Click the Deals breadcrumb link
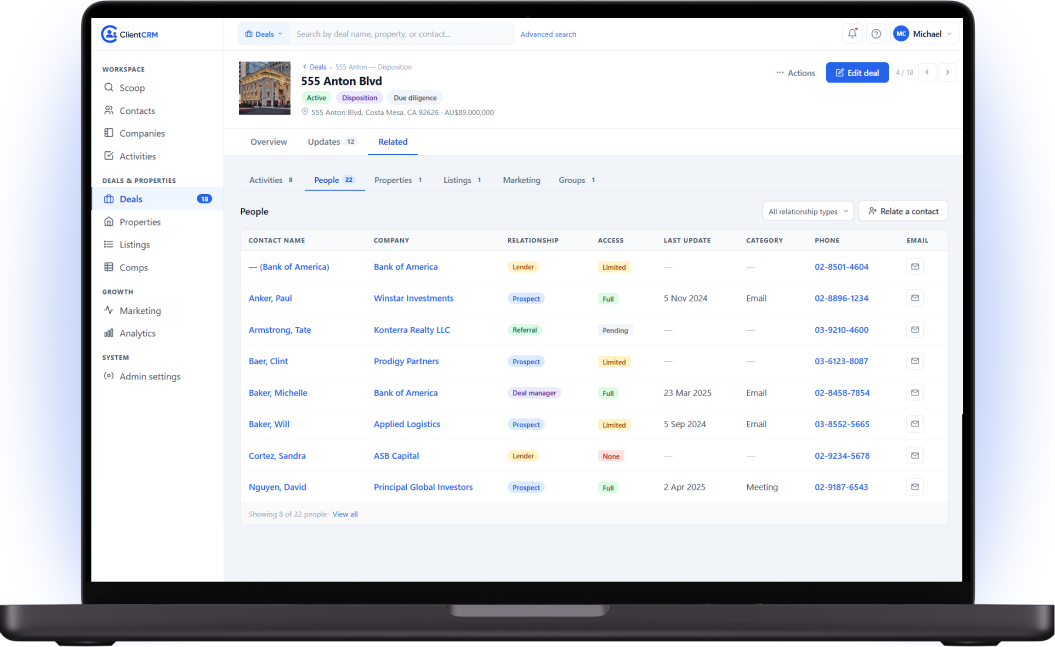The image size is (1055, 647). coord(318,67)
